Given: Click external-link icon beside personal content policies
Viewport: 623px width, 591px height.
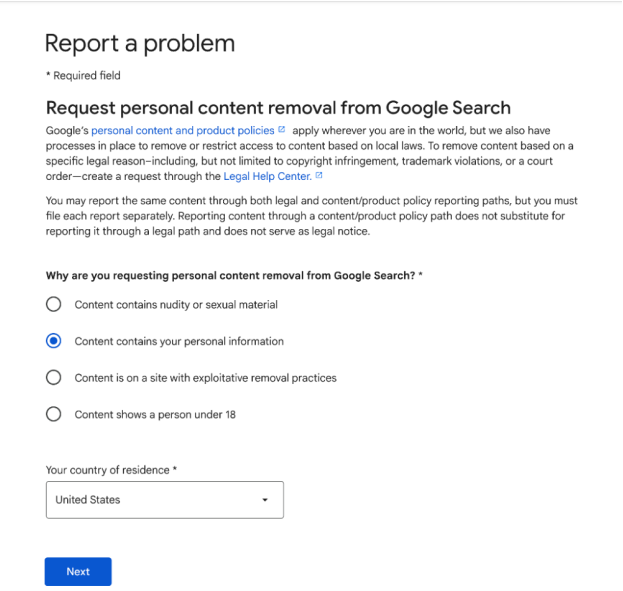Looking at the screenshot, I should [x=282, y=130].
